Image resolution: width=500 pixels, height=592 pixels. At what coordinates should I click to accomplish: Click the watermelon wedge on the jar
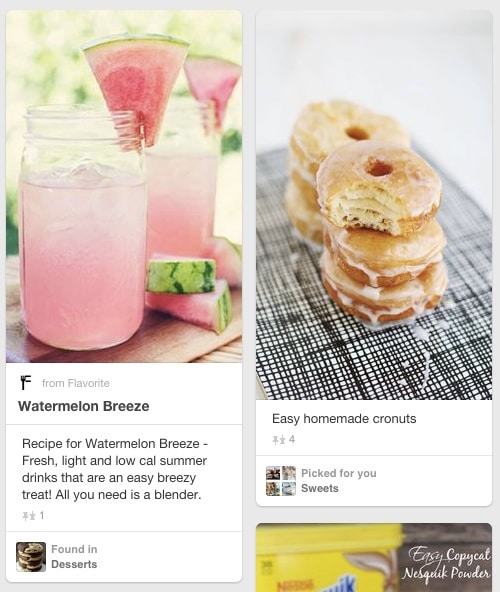[x=136, y=83]
